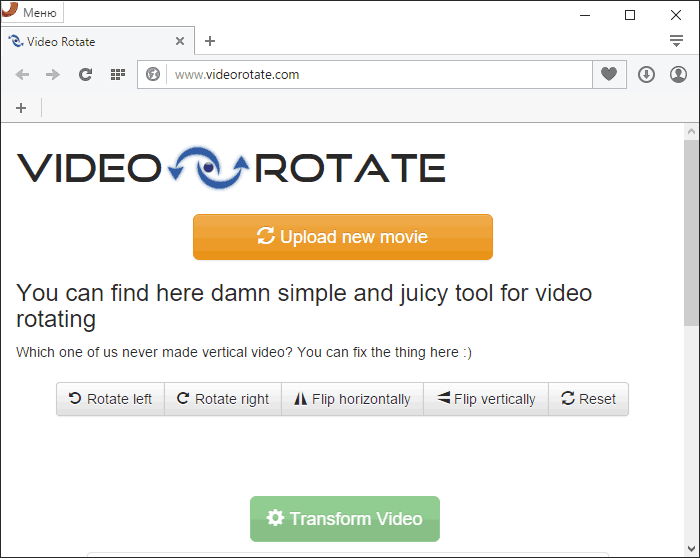The image size is (700, 558).
Task: Reload the page with refresh icon
Action: click(x=85, y=75)
